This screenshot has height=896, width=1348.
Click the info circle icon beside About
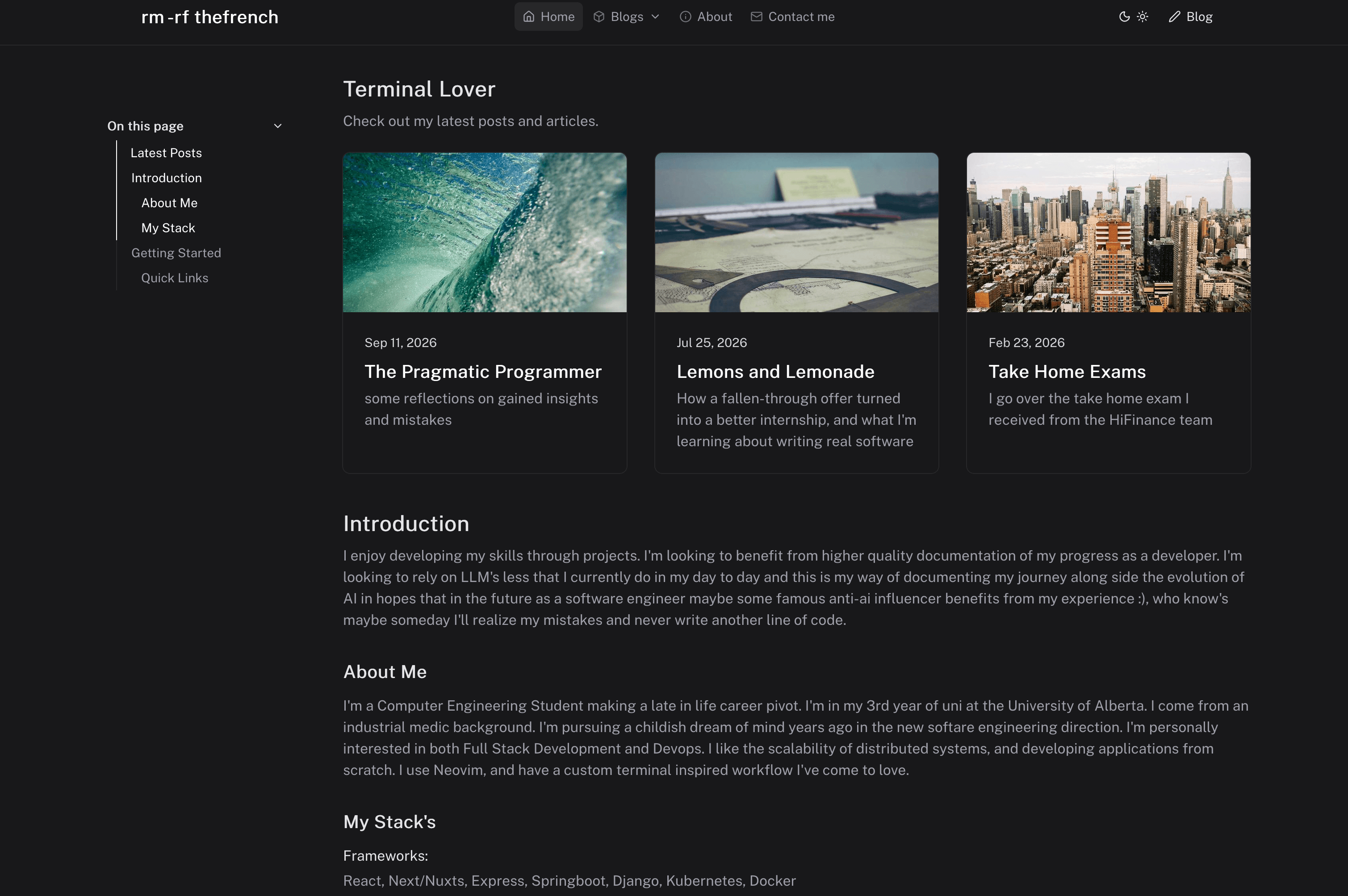pos(685,17)
